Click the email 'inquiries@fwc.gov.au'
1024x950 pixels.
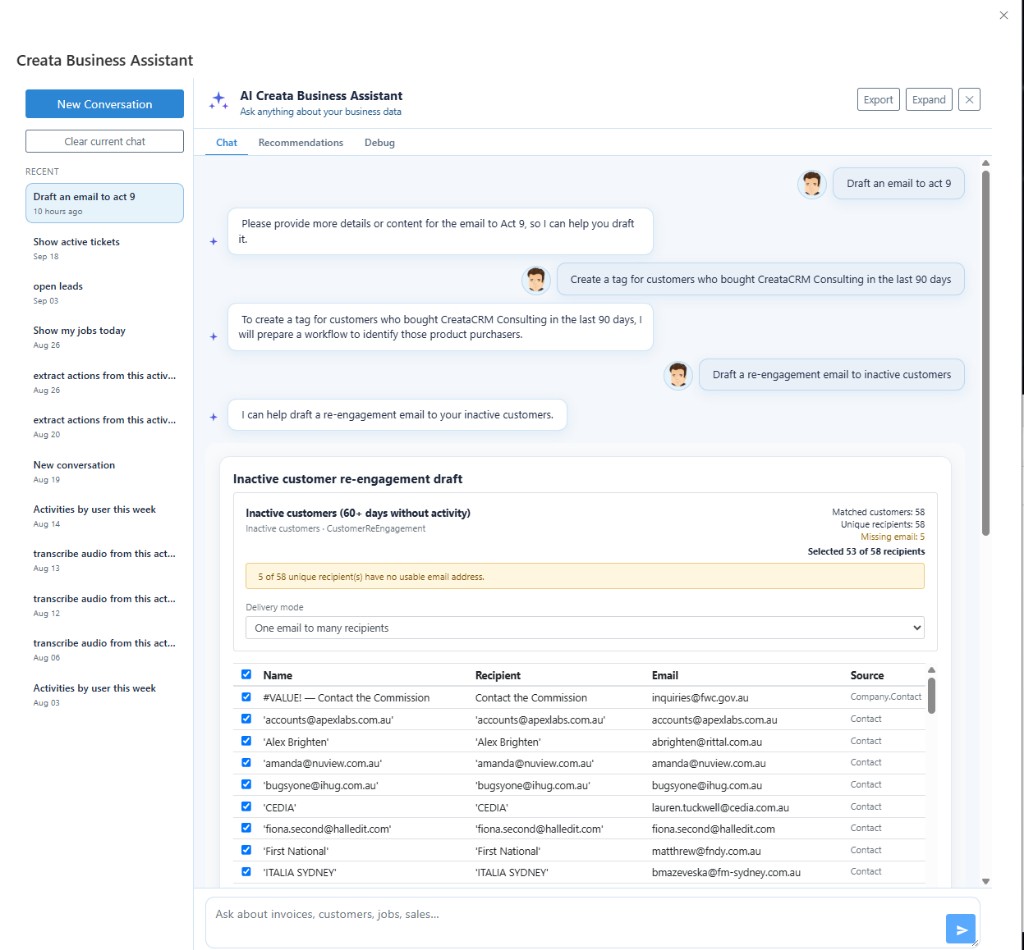[x=699, y=697]
